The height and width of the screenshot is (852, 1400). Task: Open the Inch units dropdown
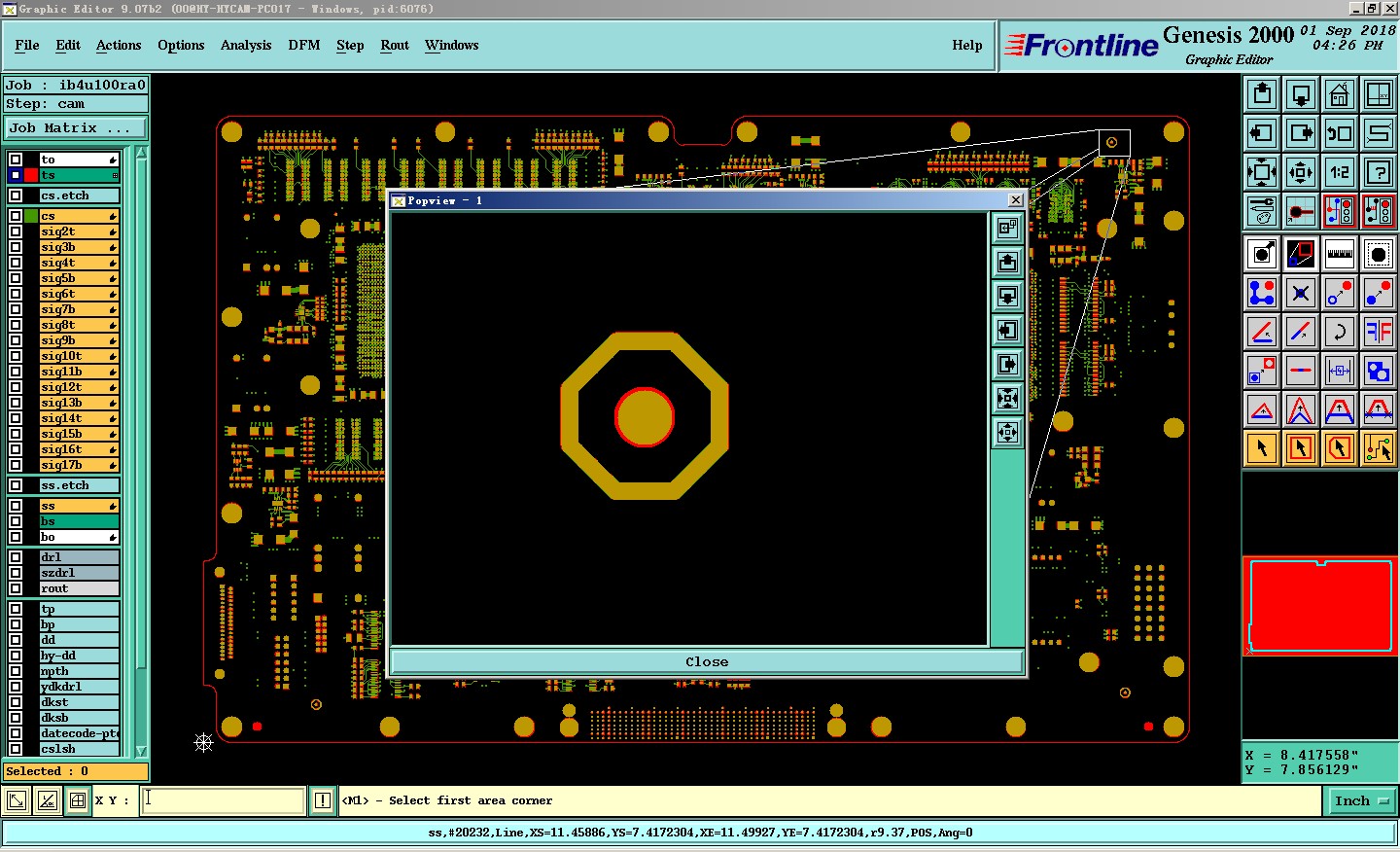[1362, 800]
